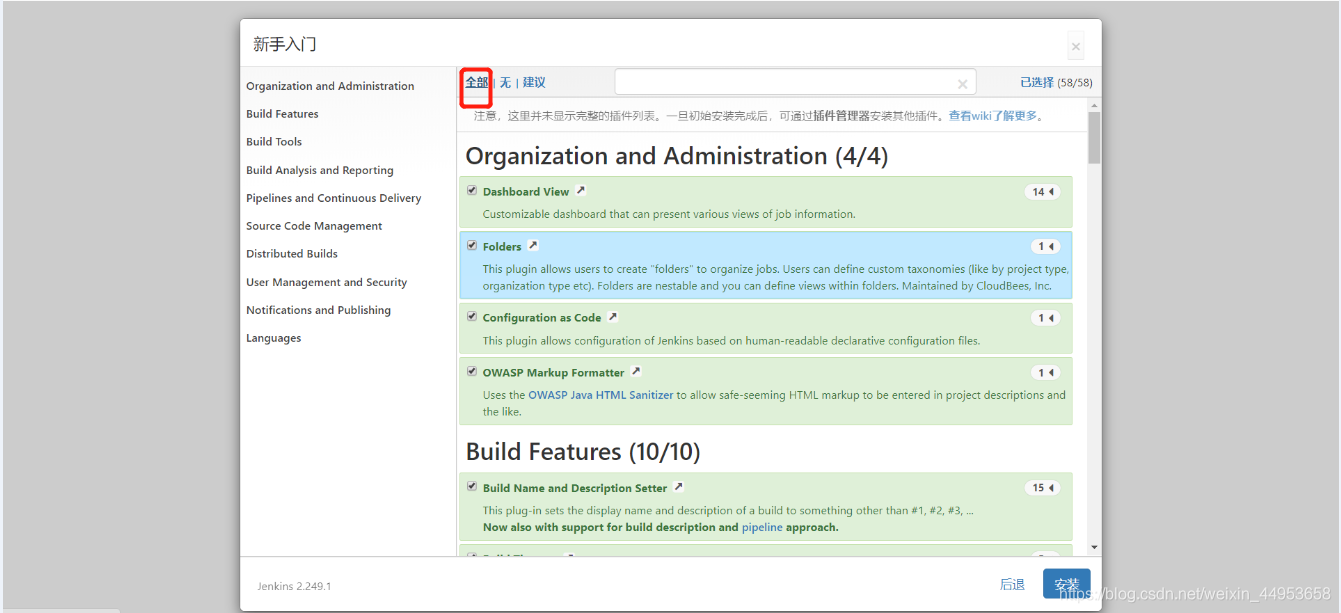Click the 安装 install button
Viewport: 1341px width, 613px height.
click(x=1066, y=584)
